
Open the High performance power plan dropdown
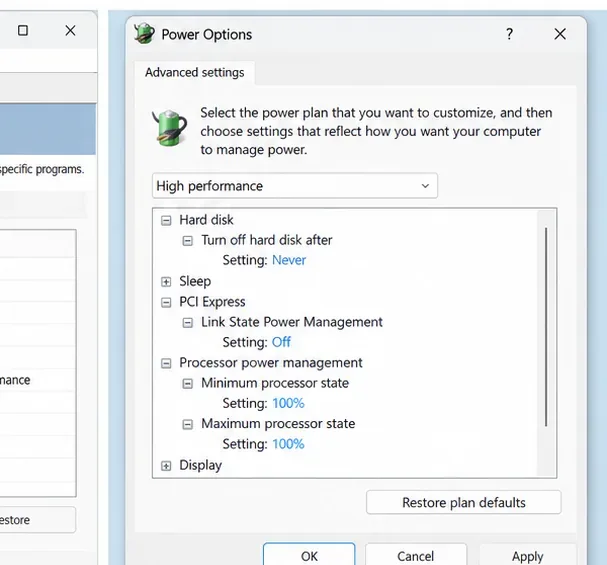(295, 186)
